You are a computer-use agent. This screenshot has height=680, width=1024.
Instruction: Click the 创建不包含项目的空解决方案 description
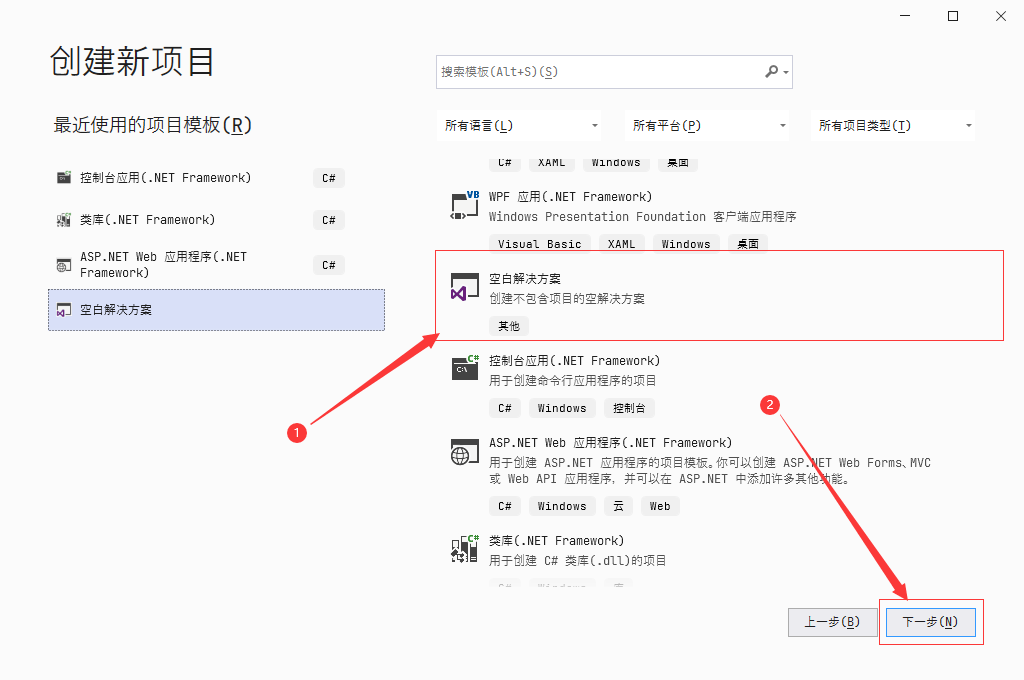[567, 299]
